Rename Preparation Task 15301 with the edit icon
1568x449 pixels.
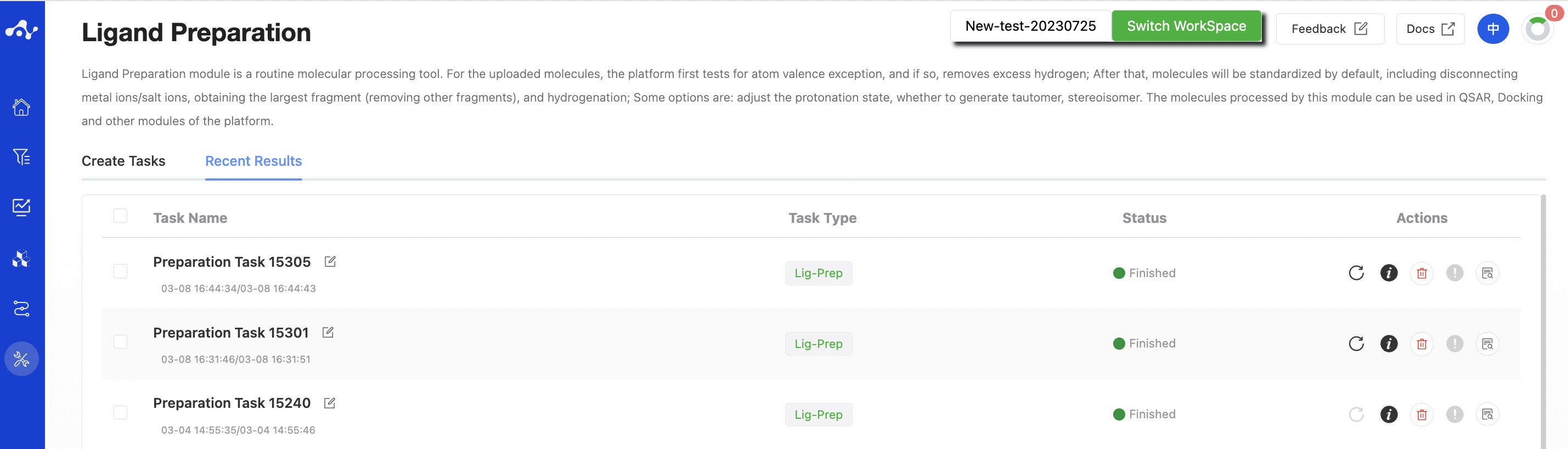click(x=328, y=332)
